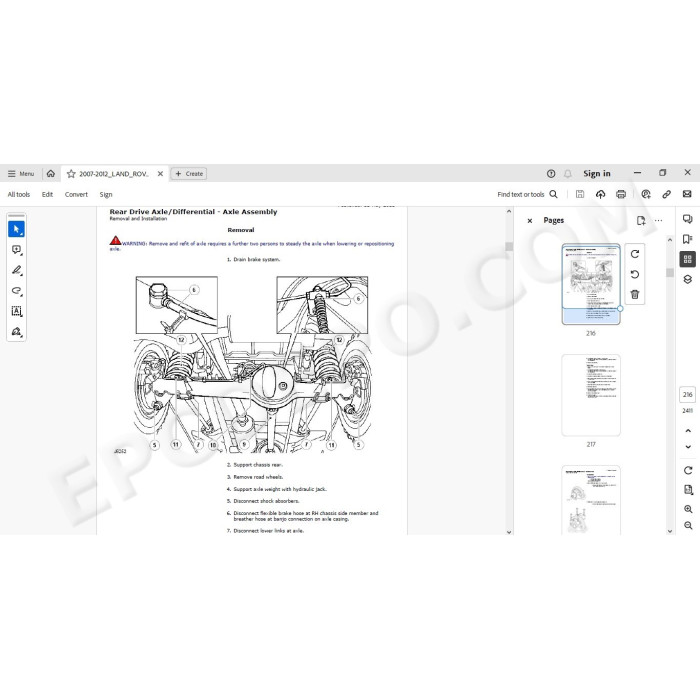Choose the Select arrow tool
Screen dimensions: 700x700
(17, 229)
